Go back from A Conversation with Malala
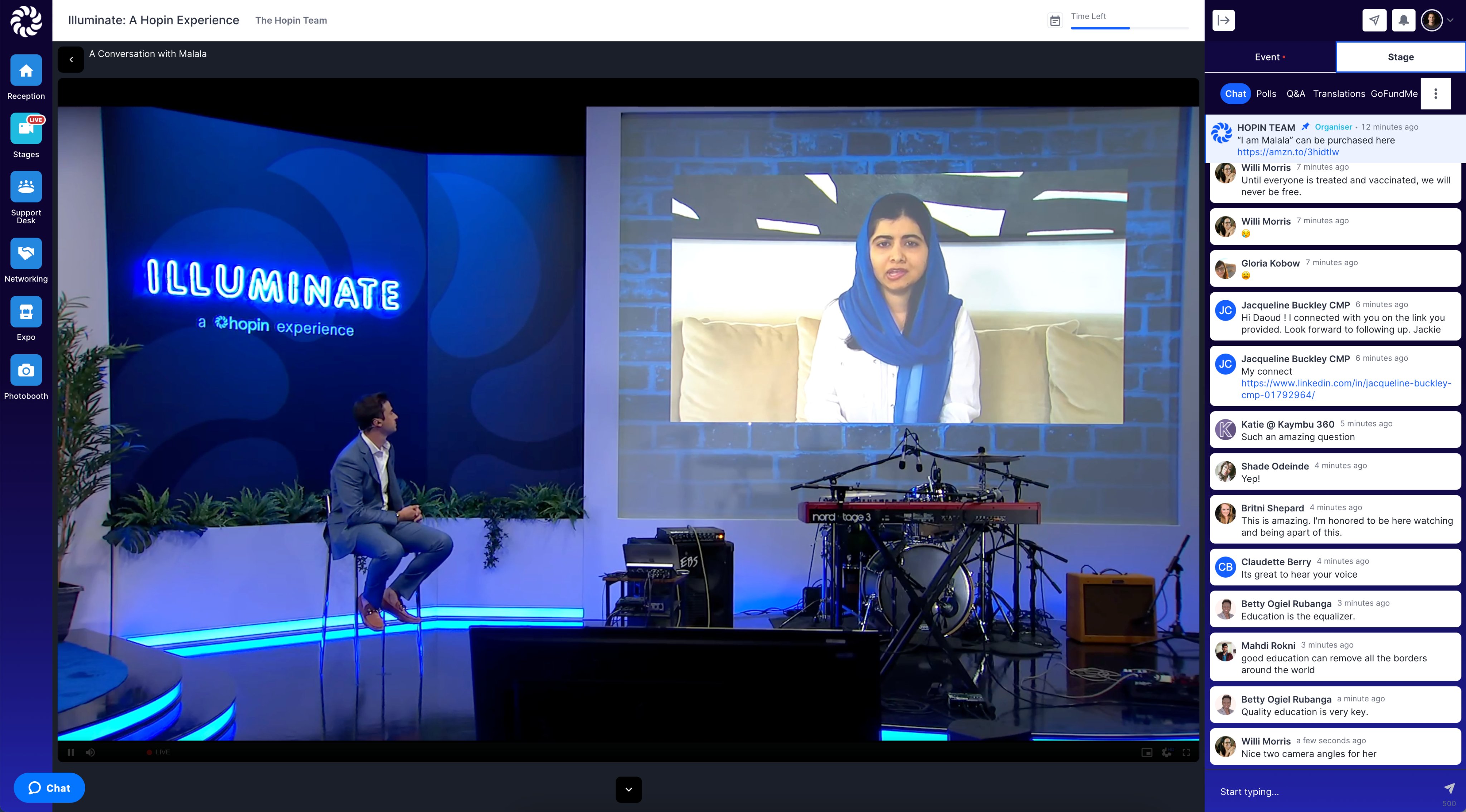Image resolution: width=1466 pixels, height=812 pixels. pyautogui.click(x=71, y=59)
